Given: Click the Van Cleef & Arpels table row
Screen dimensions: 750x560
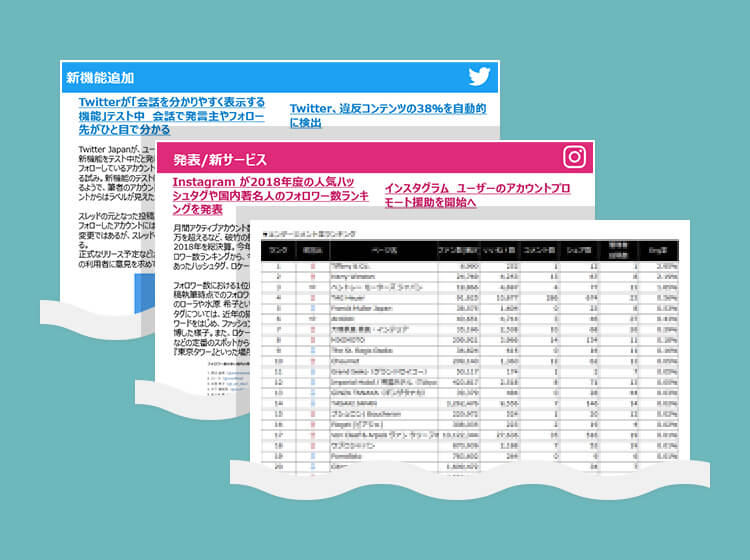Looking at the screenshot, I should [x=470, y=435].
